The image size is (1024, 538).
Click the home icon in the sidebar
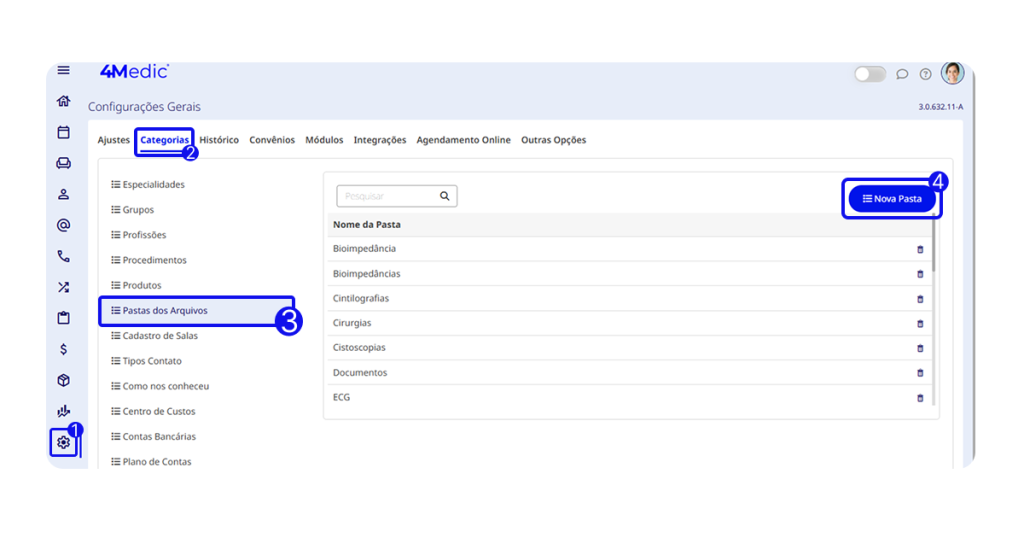click(x=64, y=101)
